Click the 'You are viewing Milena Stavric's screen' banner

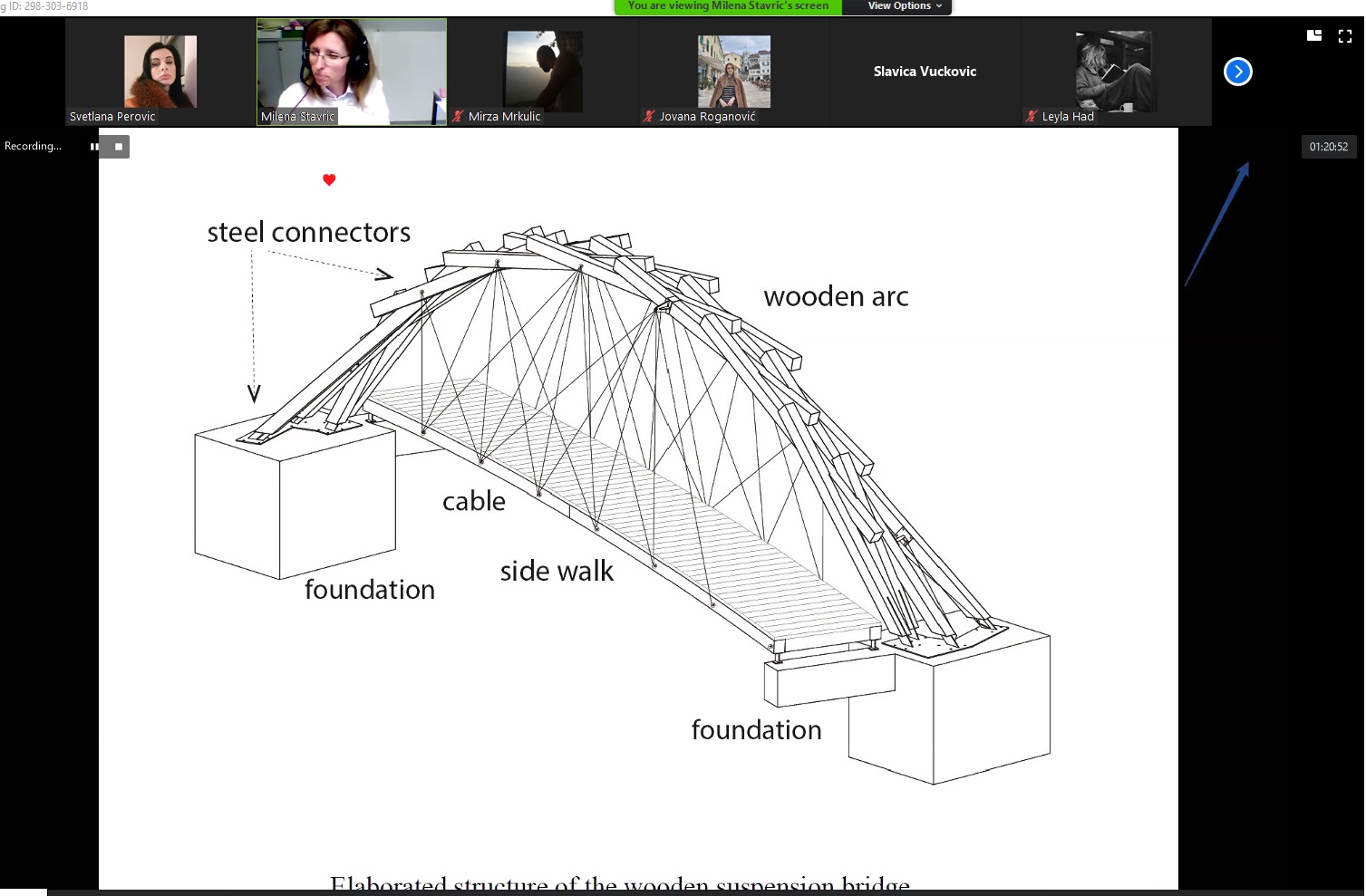(x=728, y=6)
